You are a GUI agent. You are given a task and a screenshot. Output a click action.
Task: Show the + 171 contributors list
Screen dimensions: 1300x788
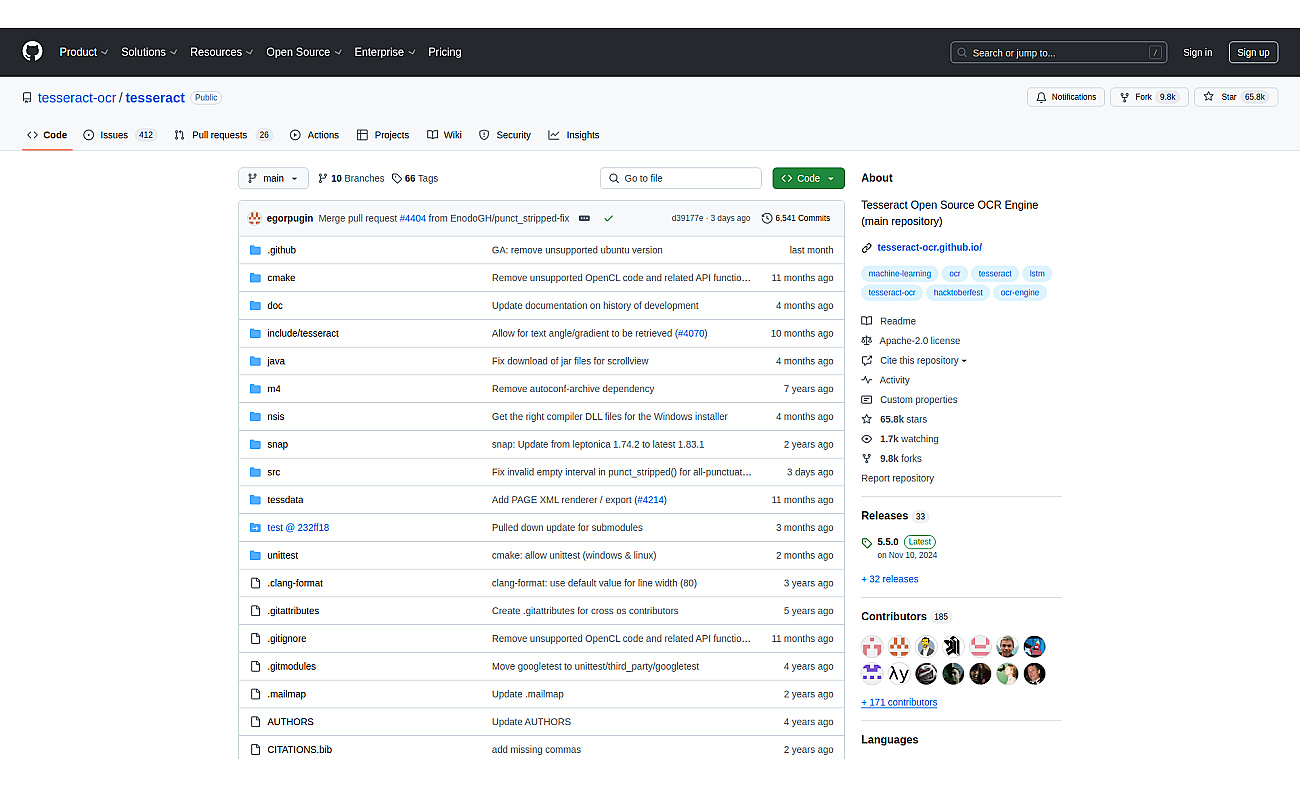click(x=899, y=703)
